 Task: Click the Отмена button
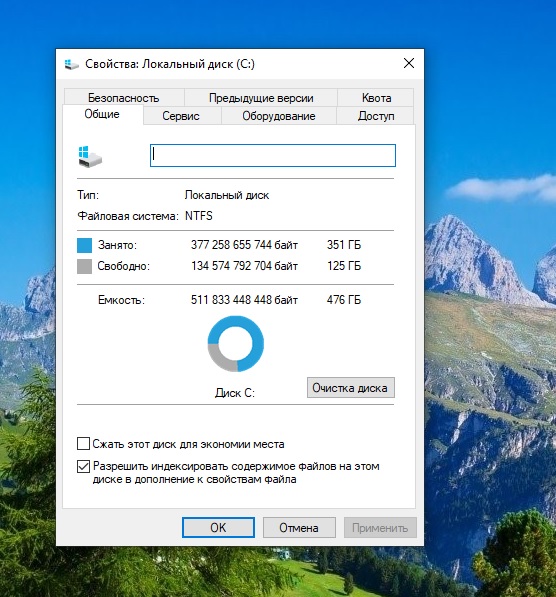299,527
